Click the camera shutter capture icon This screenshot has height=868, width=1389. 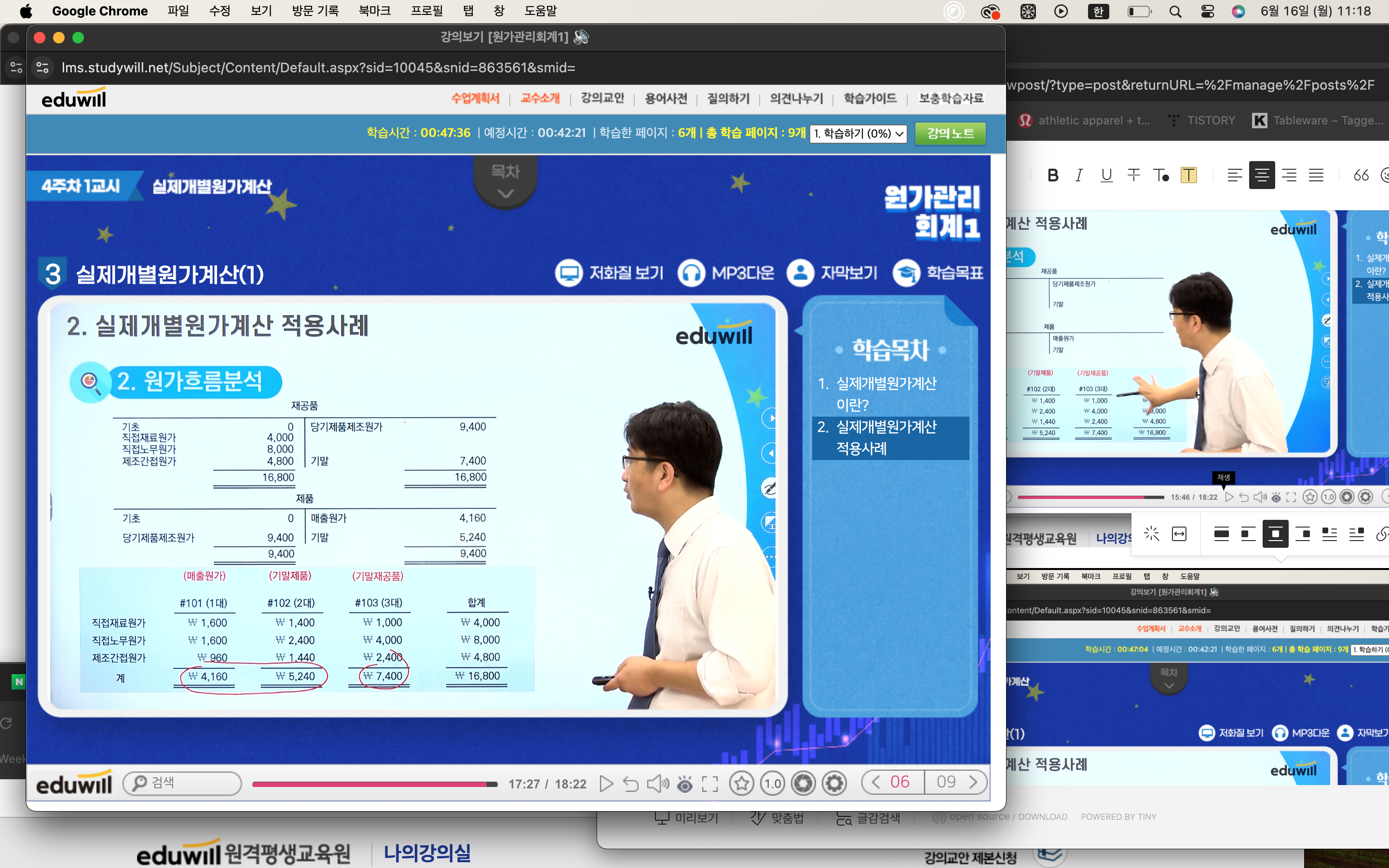(x=803, y=783)
